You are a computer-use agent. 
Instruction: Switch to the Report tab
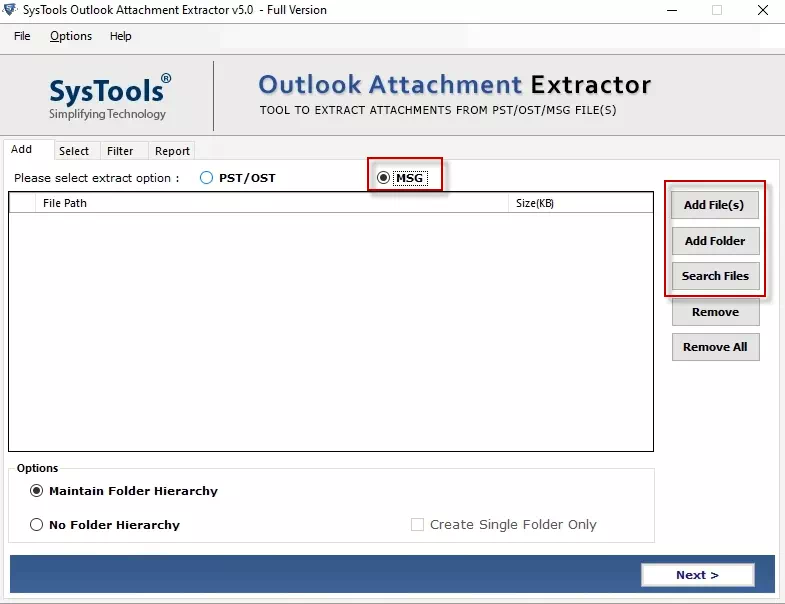point(172,151)
